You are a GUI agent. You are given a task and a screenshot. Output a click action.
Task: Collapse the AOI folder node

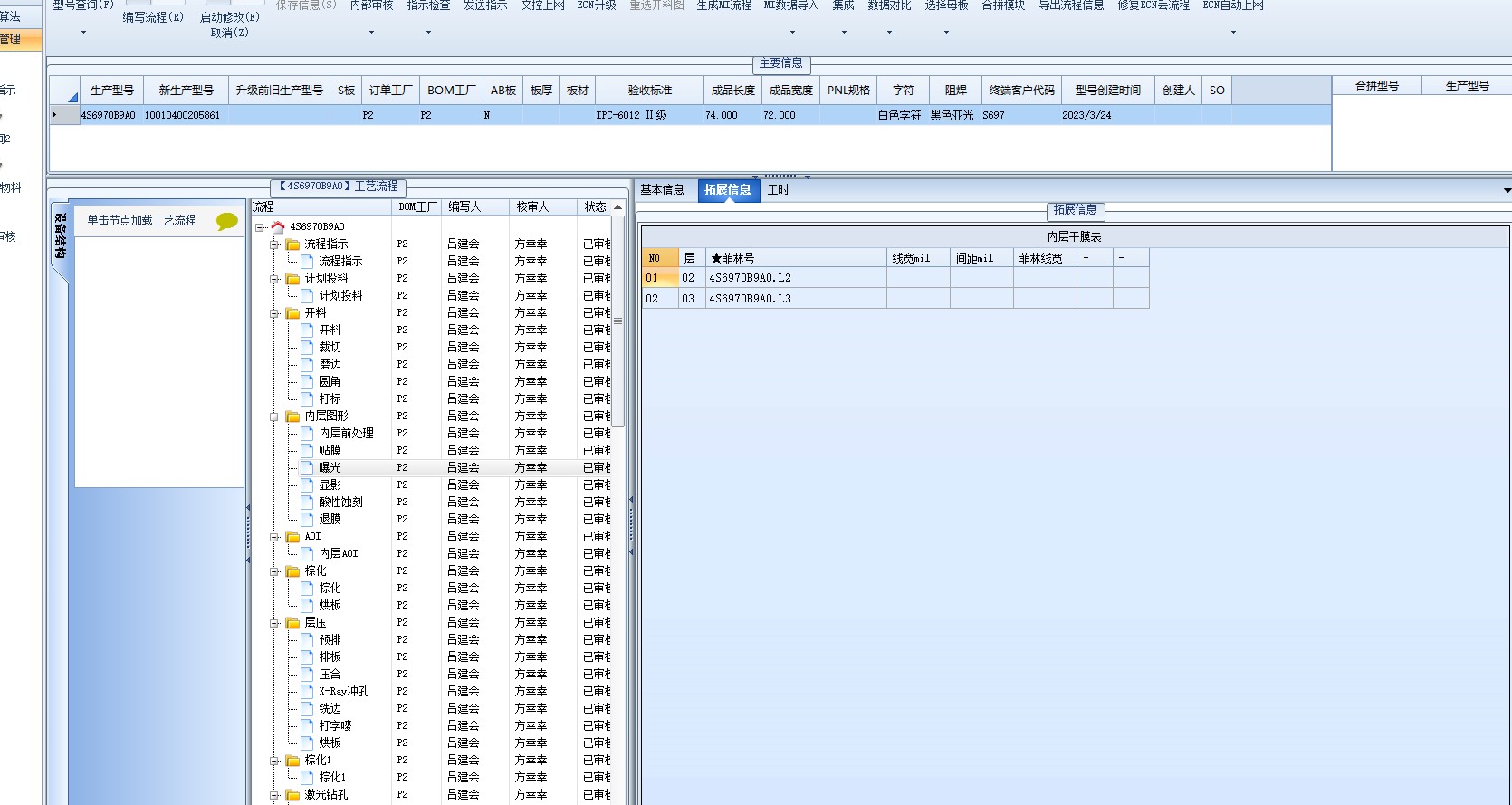pos(274,537)
